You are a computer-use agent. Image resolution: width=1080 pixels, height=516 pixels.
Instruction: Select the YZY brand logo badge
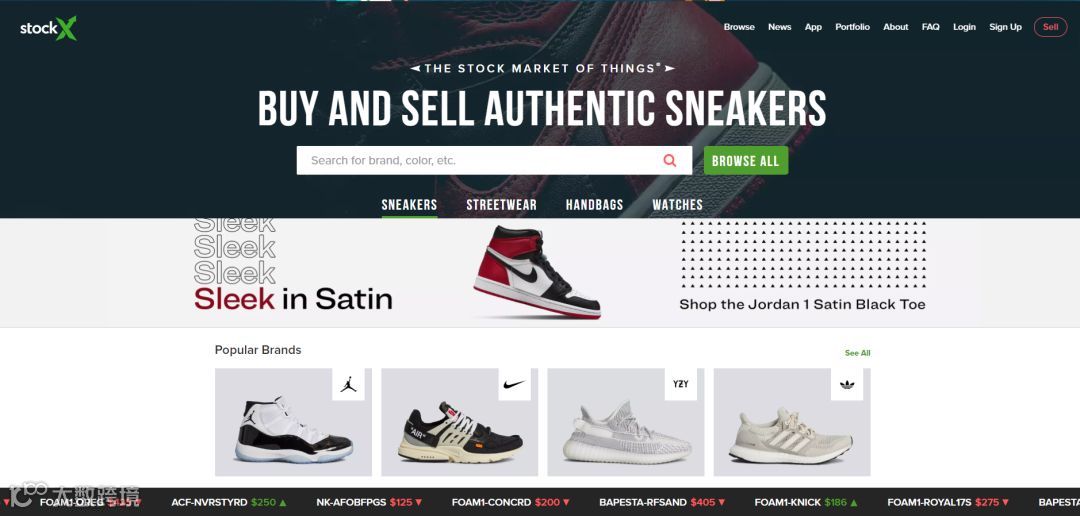[681, 384]
